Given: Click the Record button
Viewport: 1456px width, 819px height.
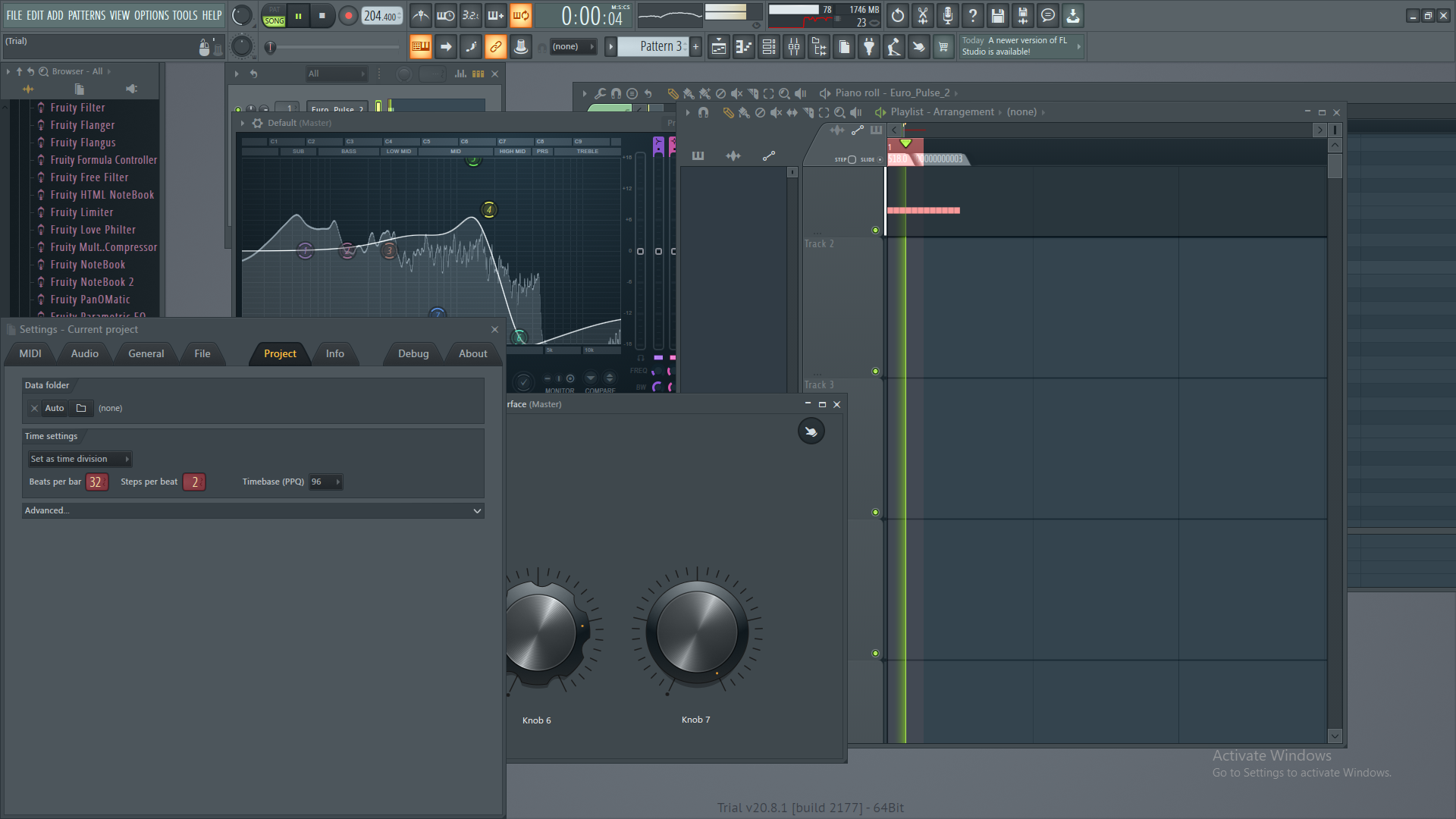Looking at the screenshot, I should click(348, 15).
